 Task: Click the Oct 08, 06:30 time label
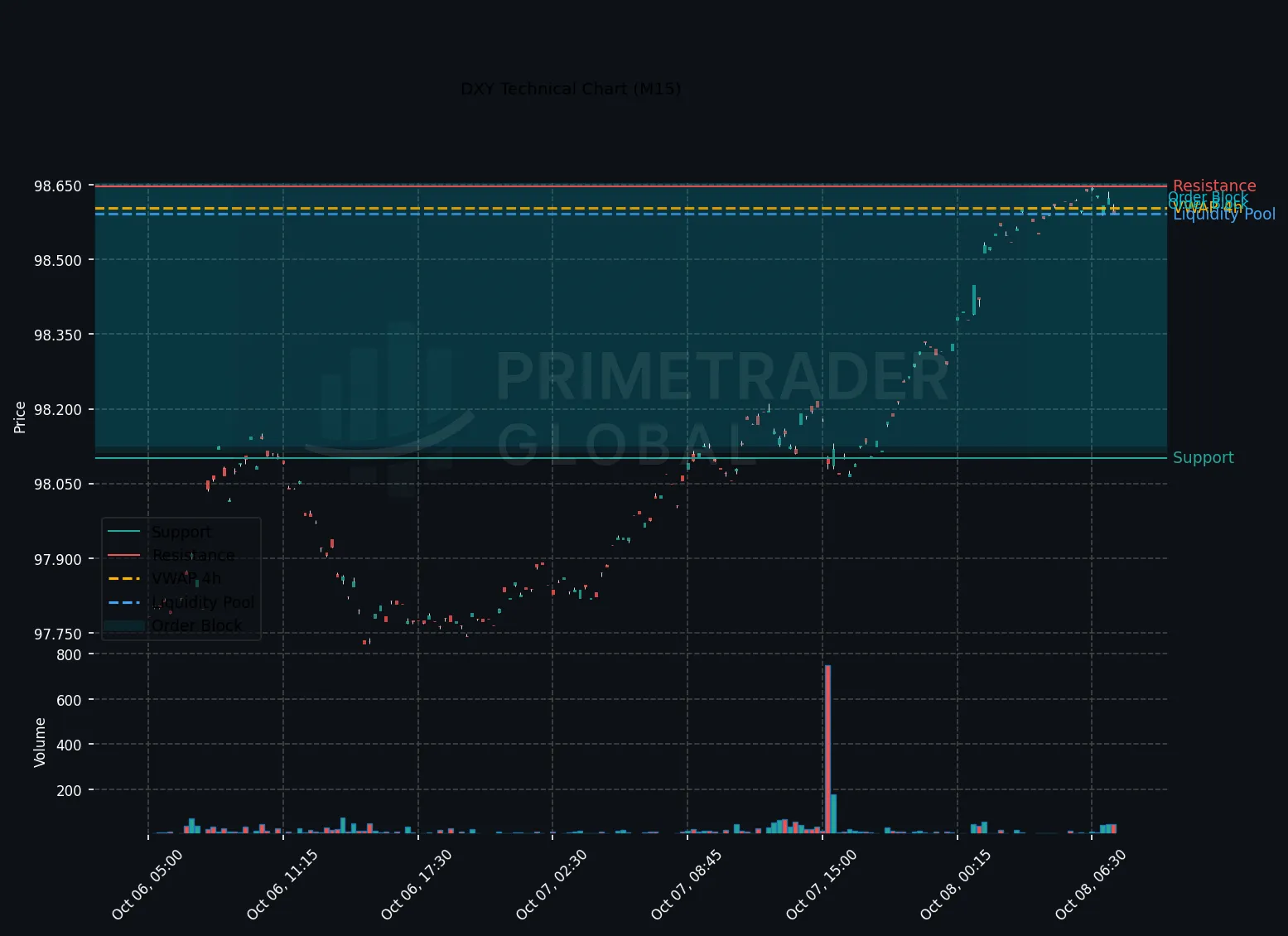pyautogui.click(x=1090, y=884)
